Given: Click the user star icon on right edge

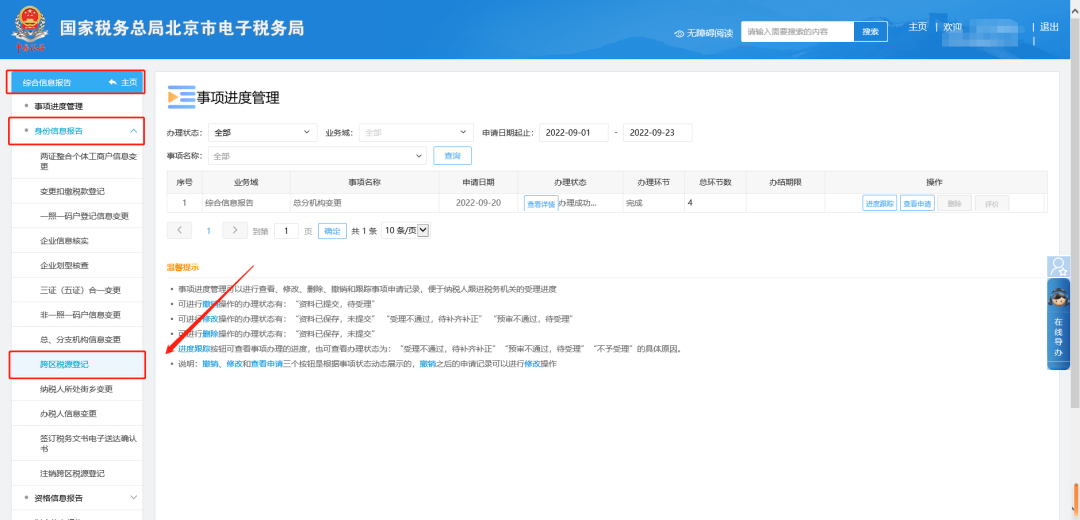Looking at the screenshot, I should (x=1058, y=266).
